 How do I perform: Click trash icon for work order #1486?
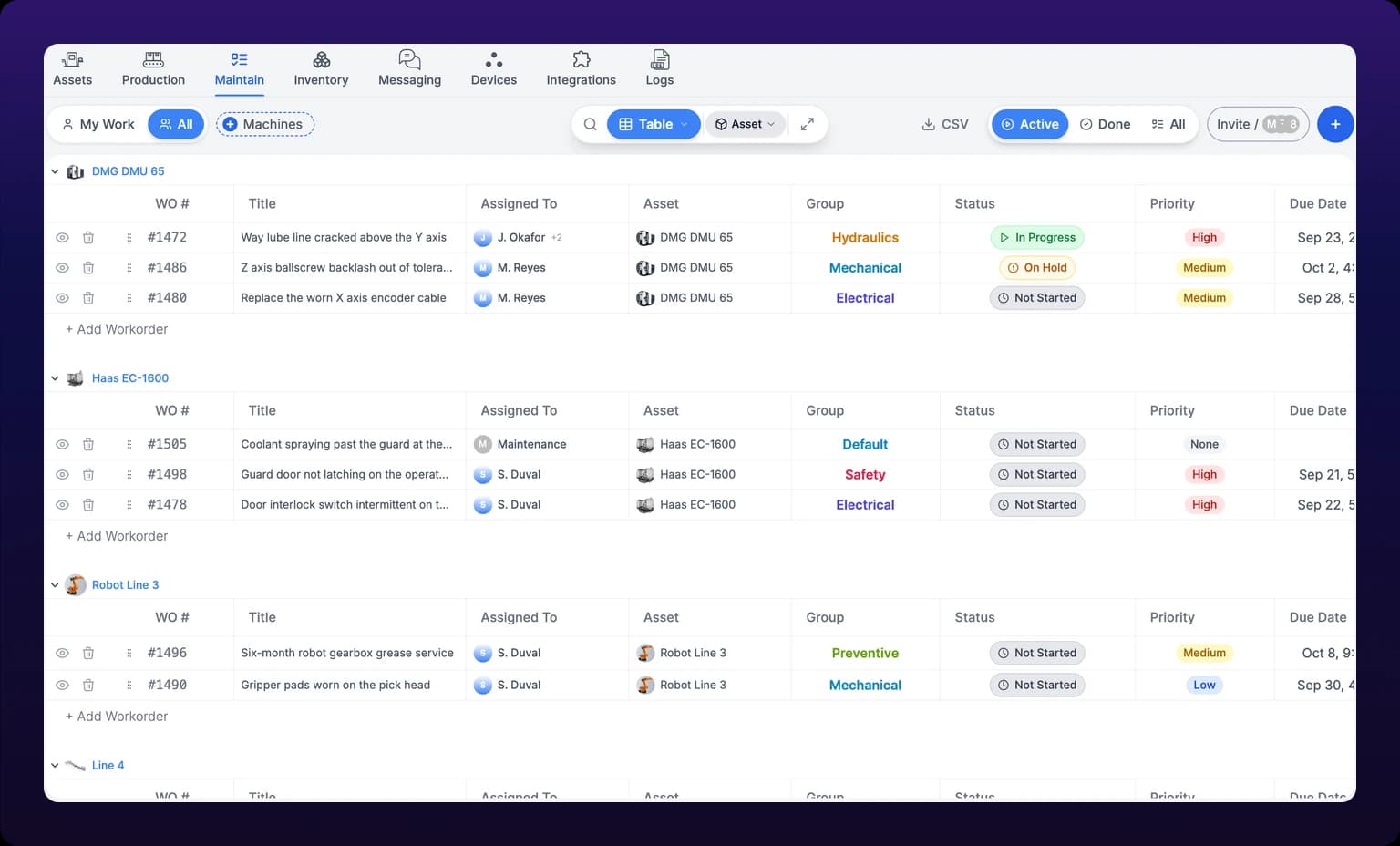pyautogui.click(x=88, y=267)
